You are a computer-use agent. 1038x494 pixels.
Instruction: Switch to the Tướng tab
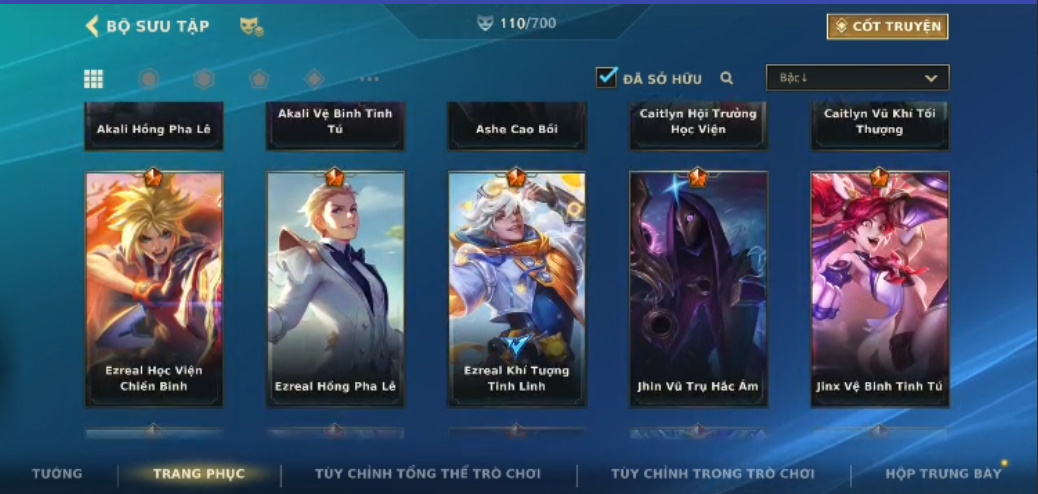coord(57,473)
